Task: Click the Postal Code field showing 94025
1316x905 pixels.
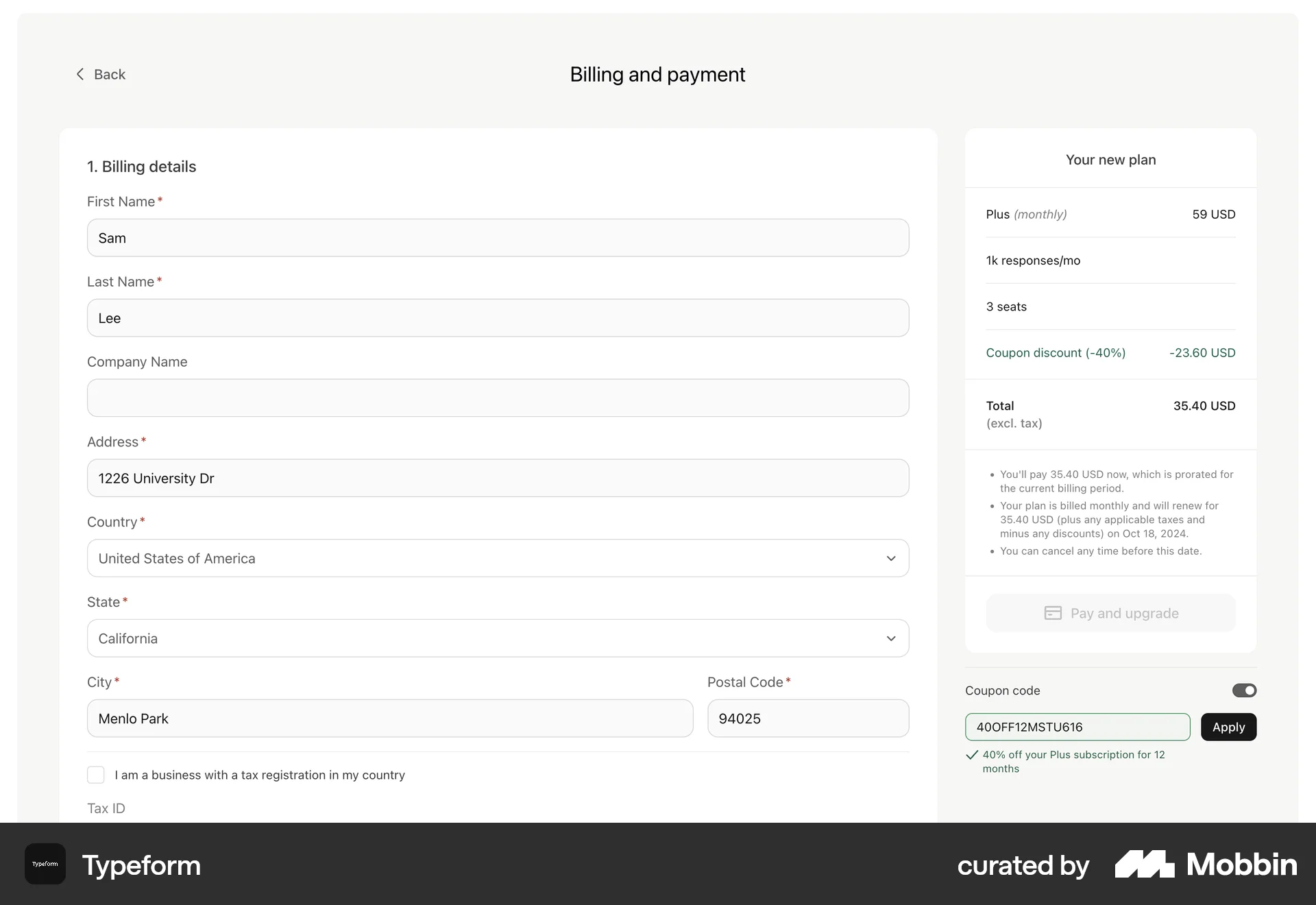Action: 807,719
